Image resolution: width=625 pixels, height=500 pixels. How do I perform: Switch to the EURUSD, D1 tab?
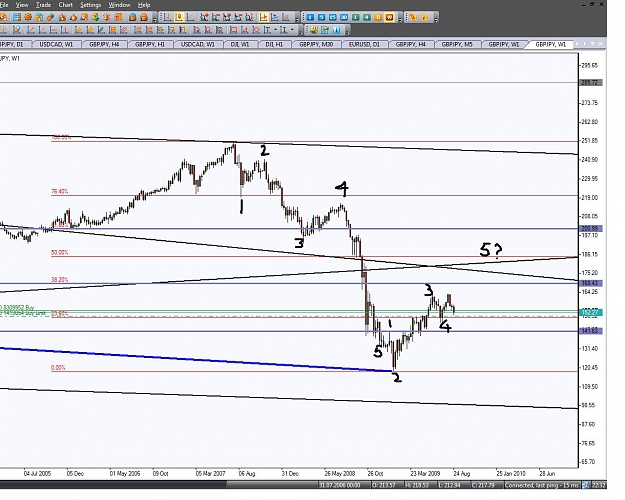(364, 44)
